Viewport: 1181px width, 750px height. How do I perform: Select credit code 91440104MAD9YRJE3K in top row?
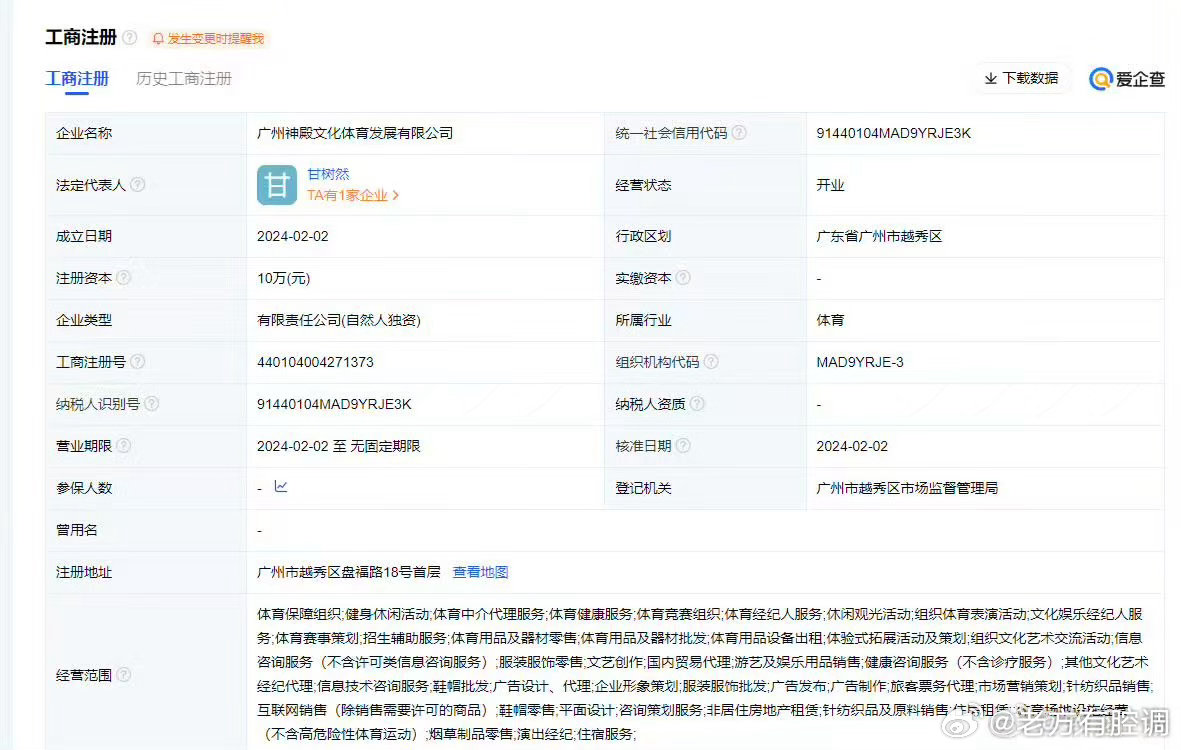pos(893,133)
